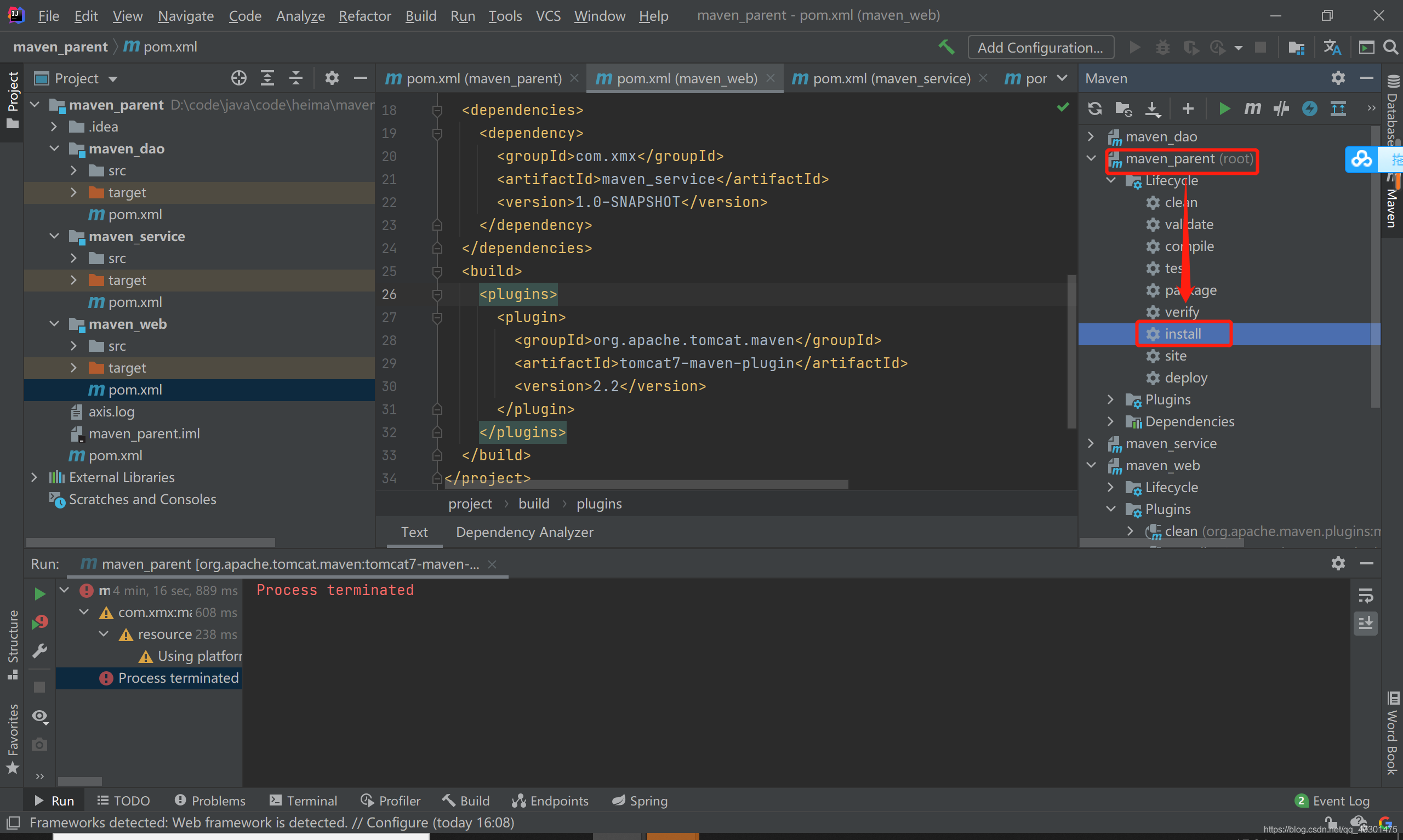Click the Rerun green arrow in the Run panel
This screenshot has width=1403, height=840.
point(39,594)
